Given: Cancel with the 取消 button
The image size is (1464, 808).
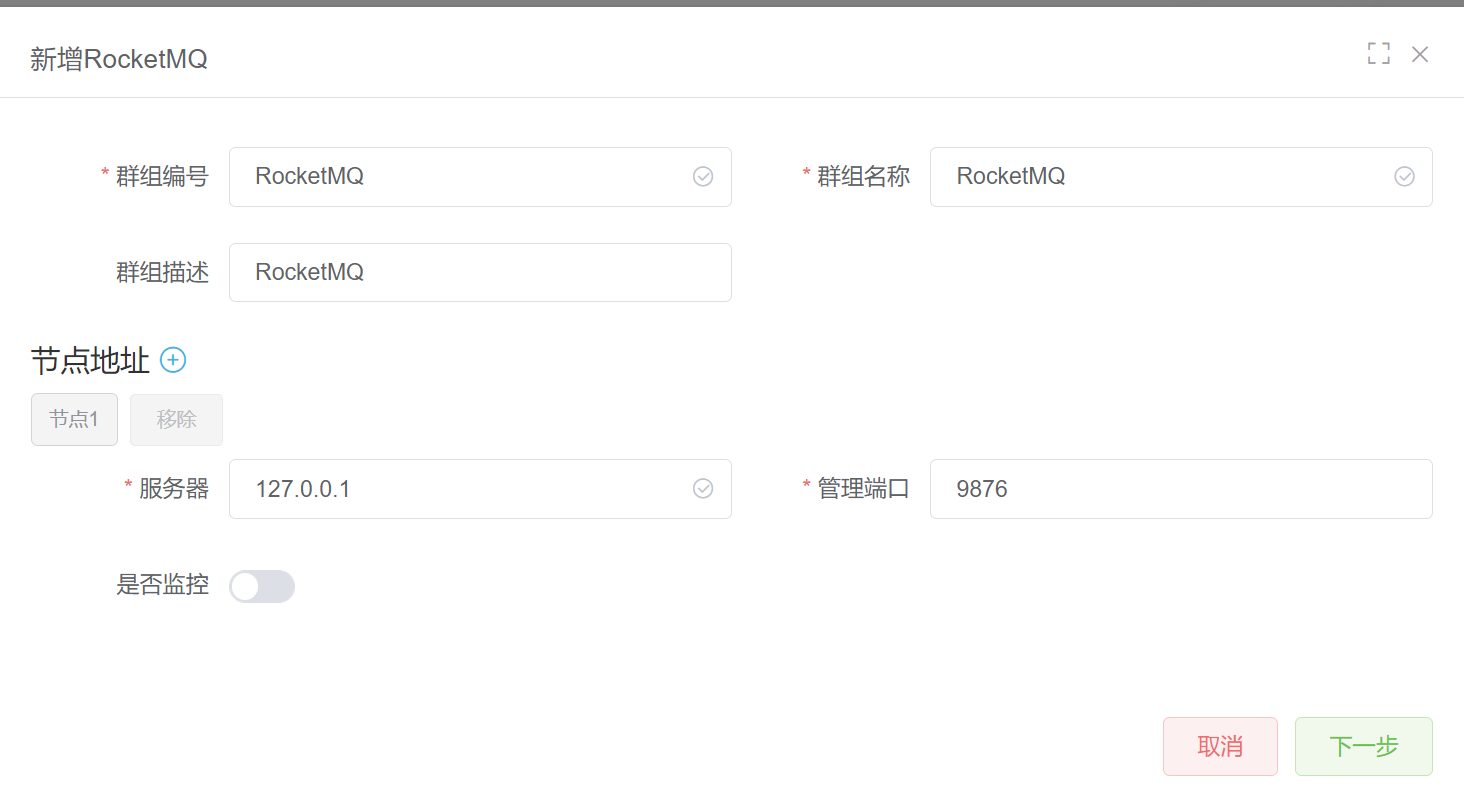Looking at the screenshot, I should (x=1220, y=746).
